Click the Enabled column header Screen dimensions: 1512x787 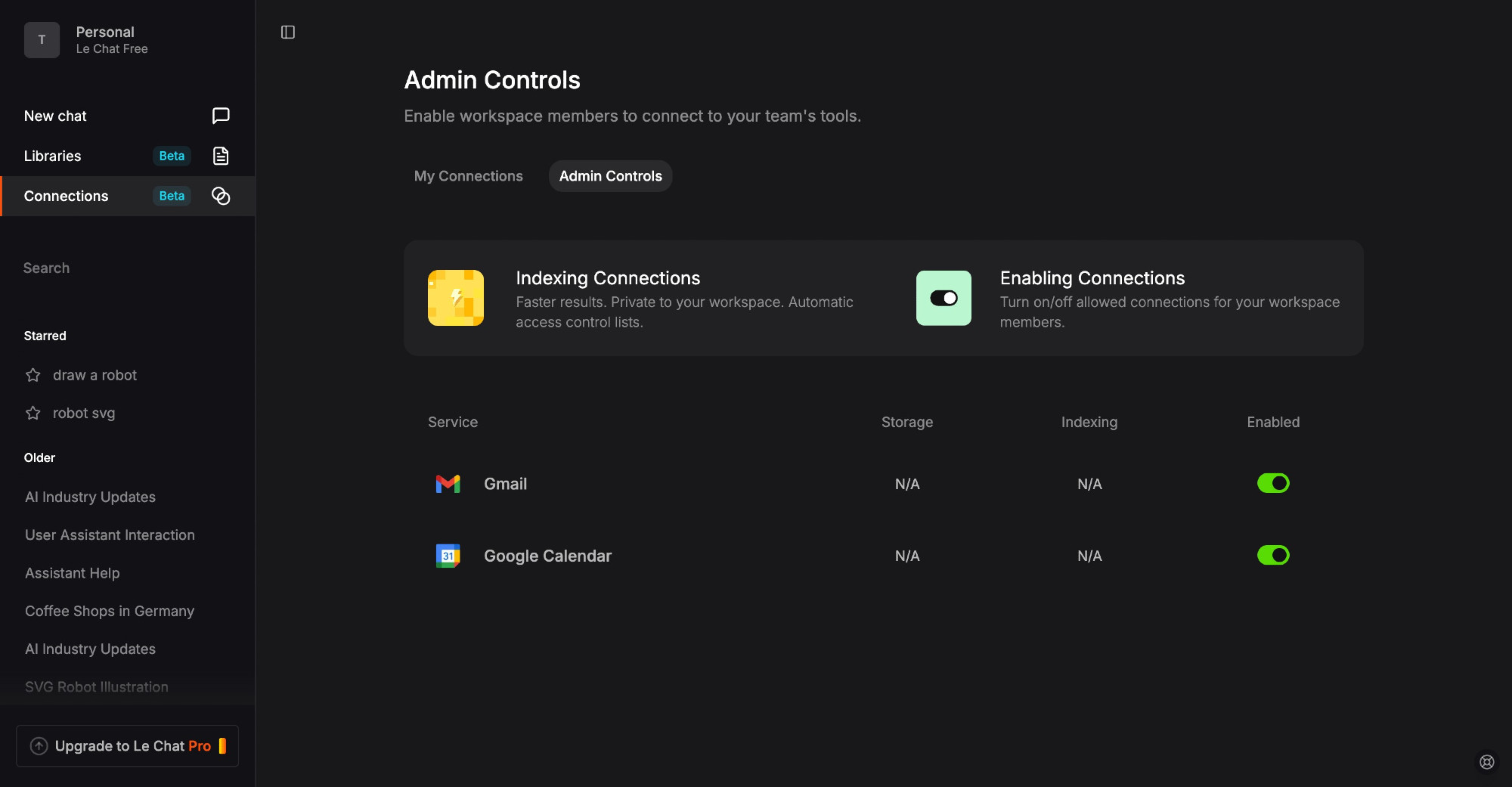pyautogui.click(x=1273, y=422)
